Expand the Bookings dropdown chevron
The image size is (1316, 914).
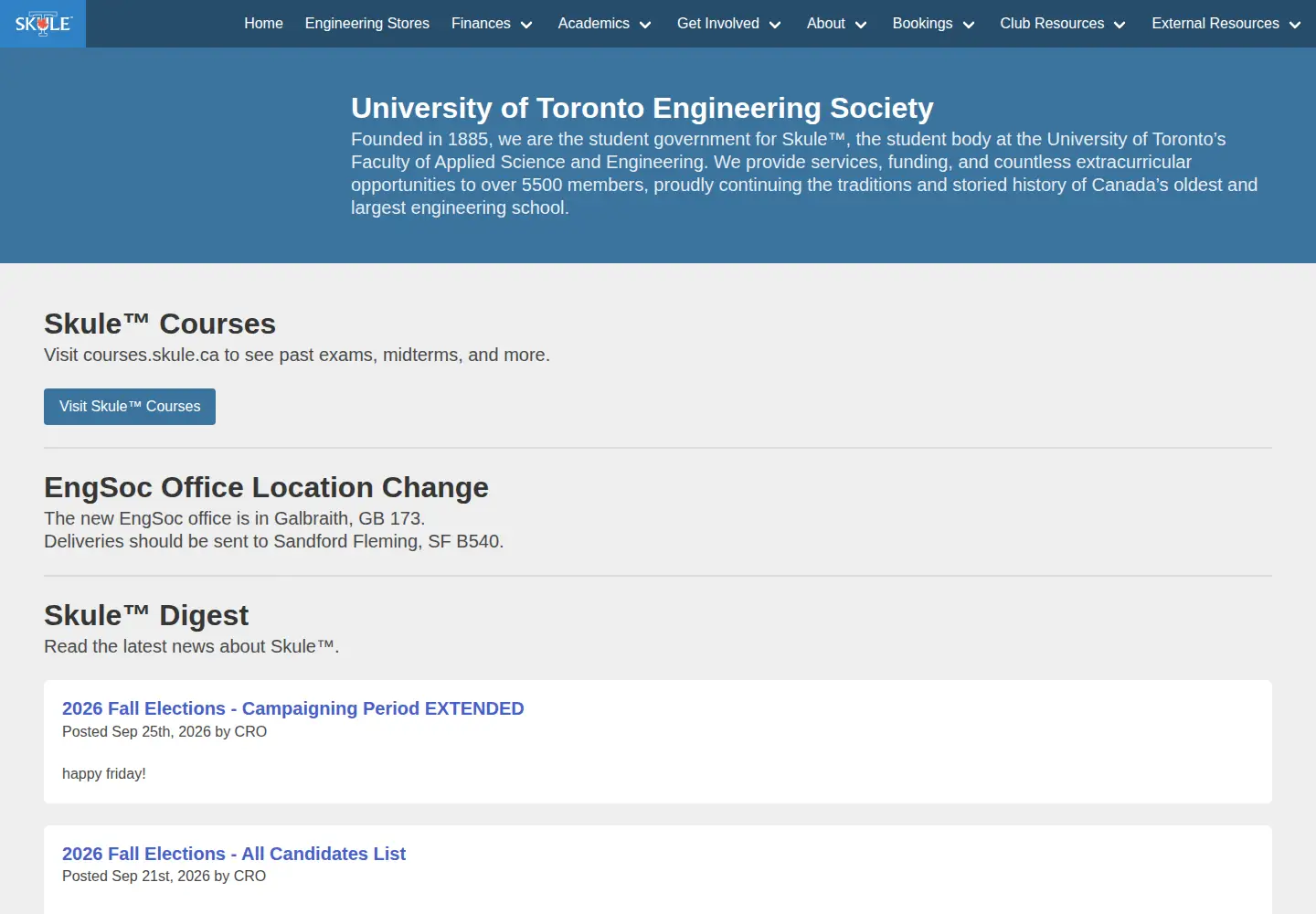coord(969,25)
